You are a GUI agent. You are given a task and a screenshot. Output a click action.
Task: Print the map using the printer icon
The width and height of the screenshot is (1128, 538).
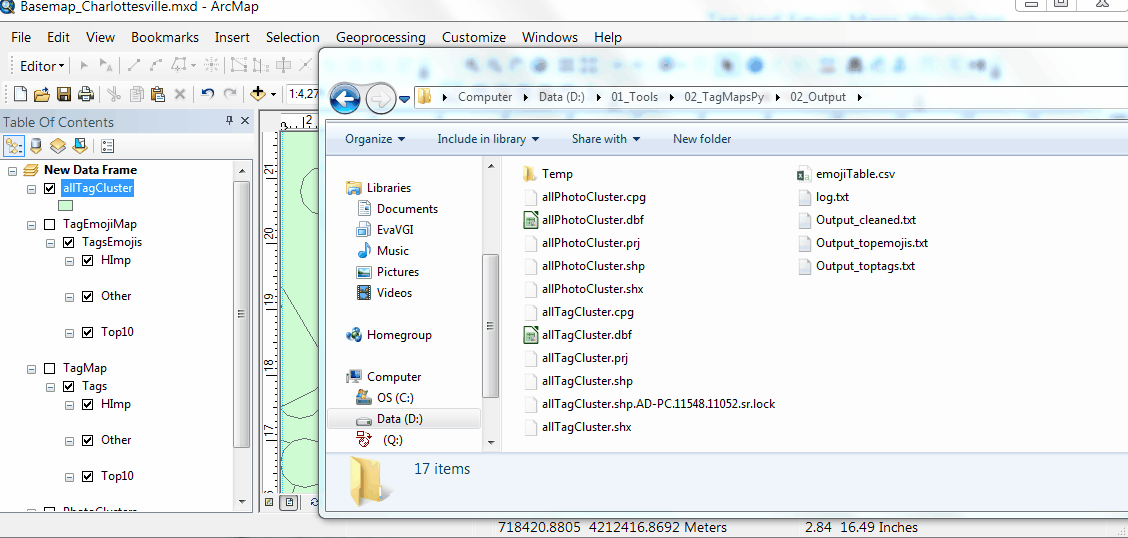point(86,94)
